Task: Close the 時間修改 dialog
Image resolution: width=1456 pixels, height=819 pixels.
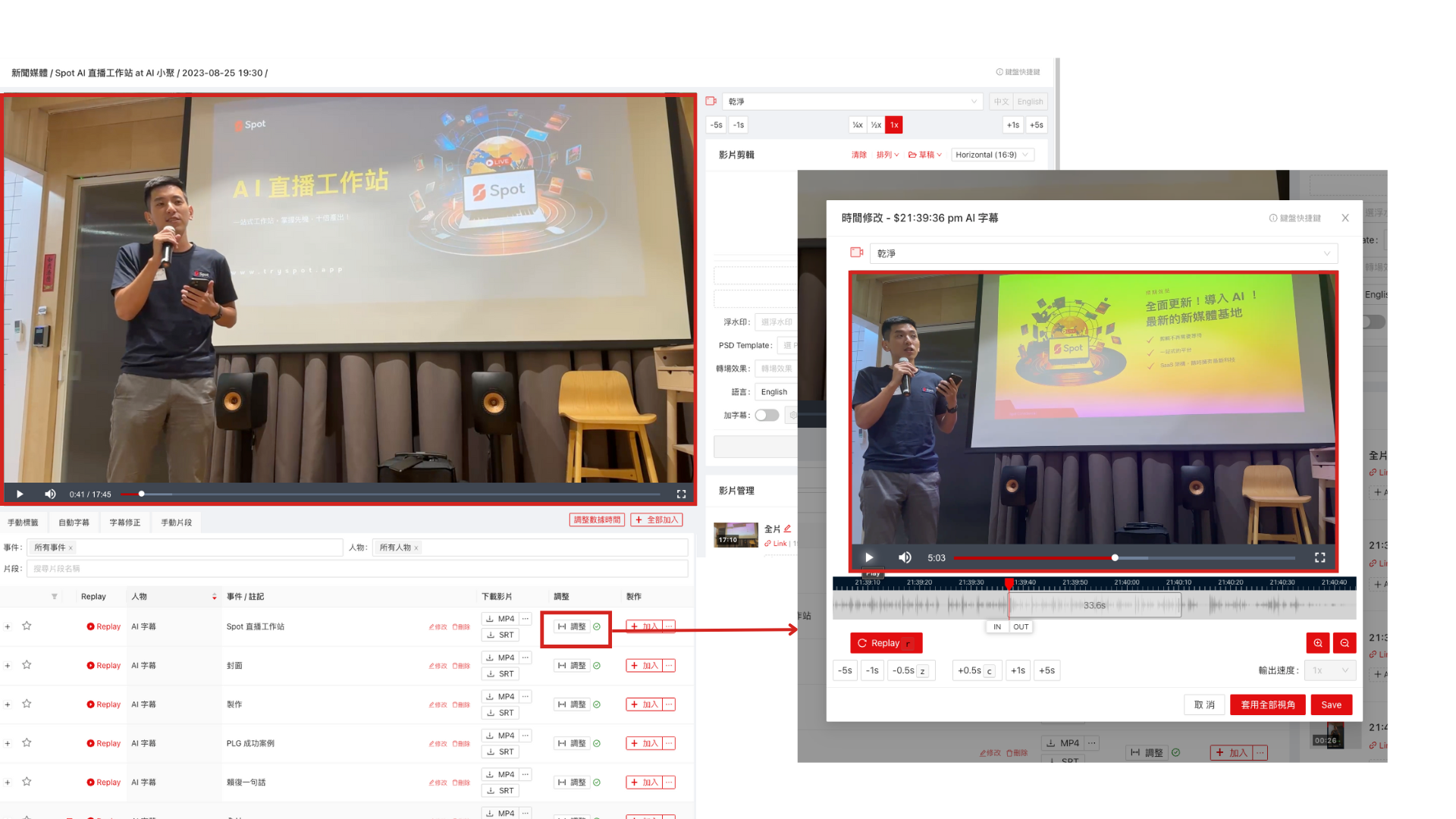Action: pyautogui.click(x=1345, y=218)
